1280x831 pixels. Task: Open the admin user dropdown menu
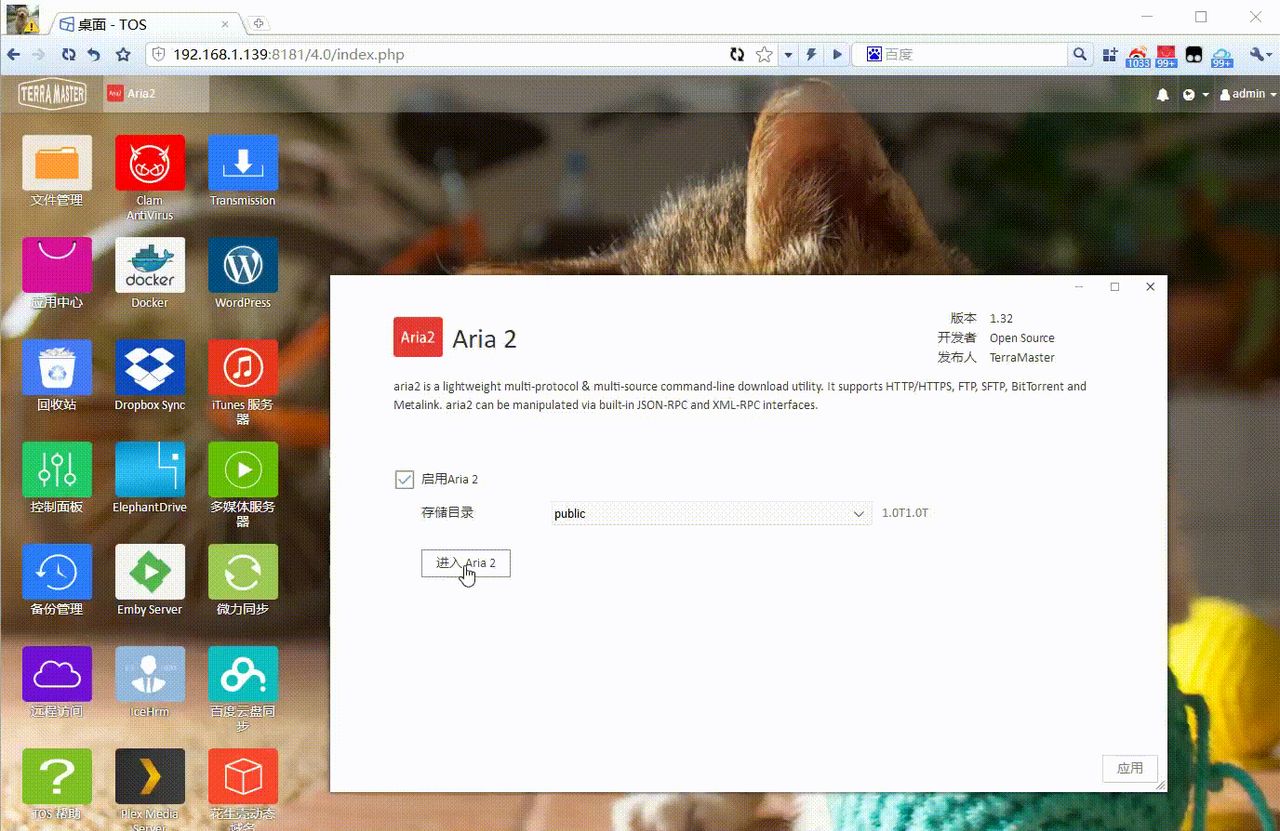pos(1248,94)
